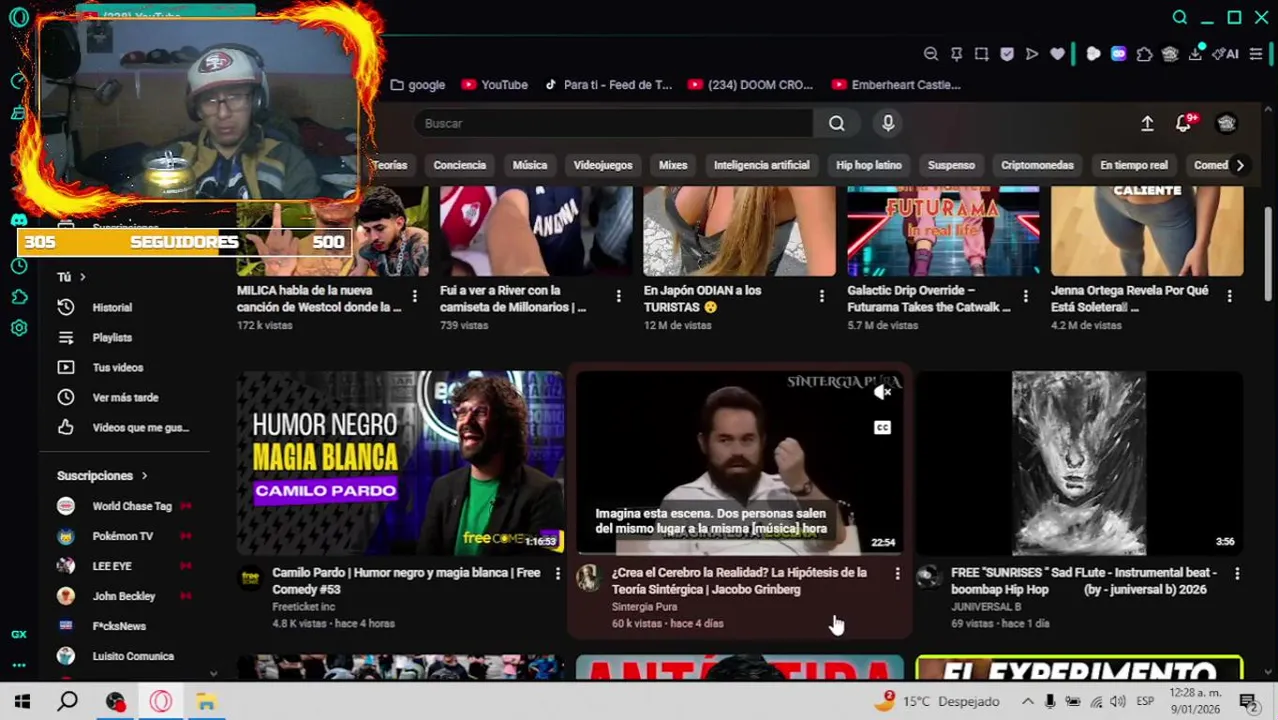Viewport: 1278px width, 720px height.
Task: Open options menu for MILICA video
Action: 414,296
